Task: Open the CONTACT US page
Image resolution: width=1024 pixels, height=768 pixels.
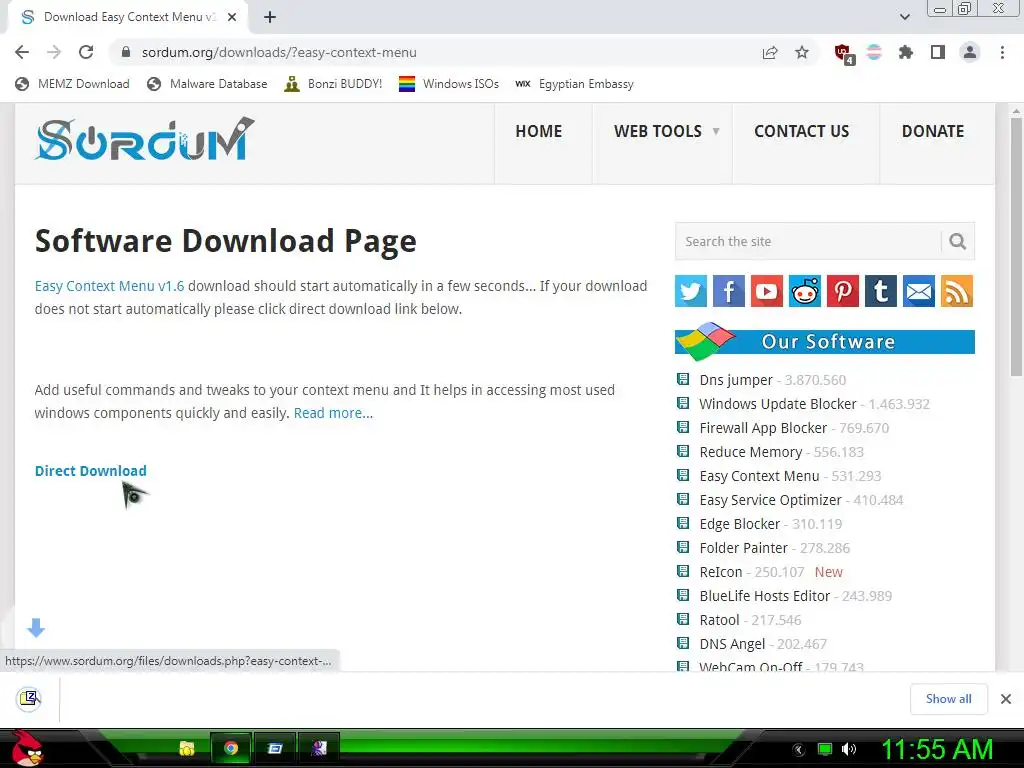Action: [802, 131]
